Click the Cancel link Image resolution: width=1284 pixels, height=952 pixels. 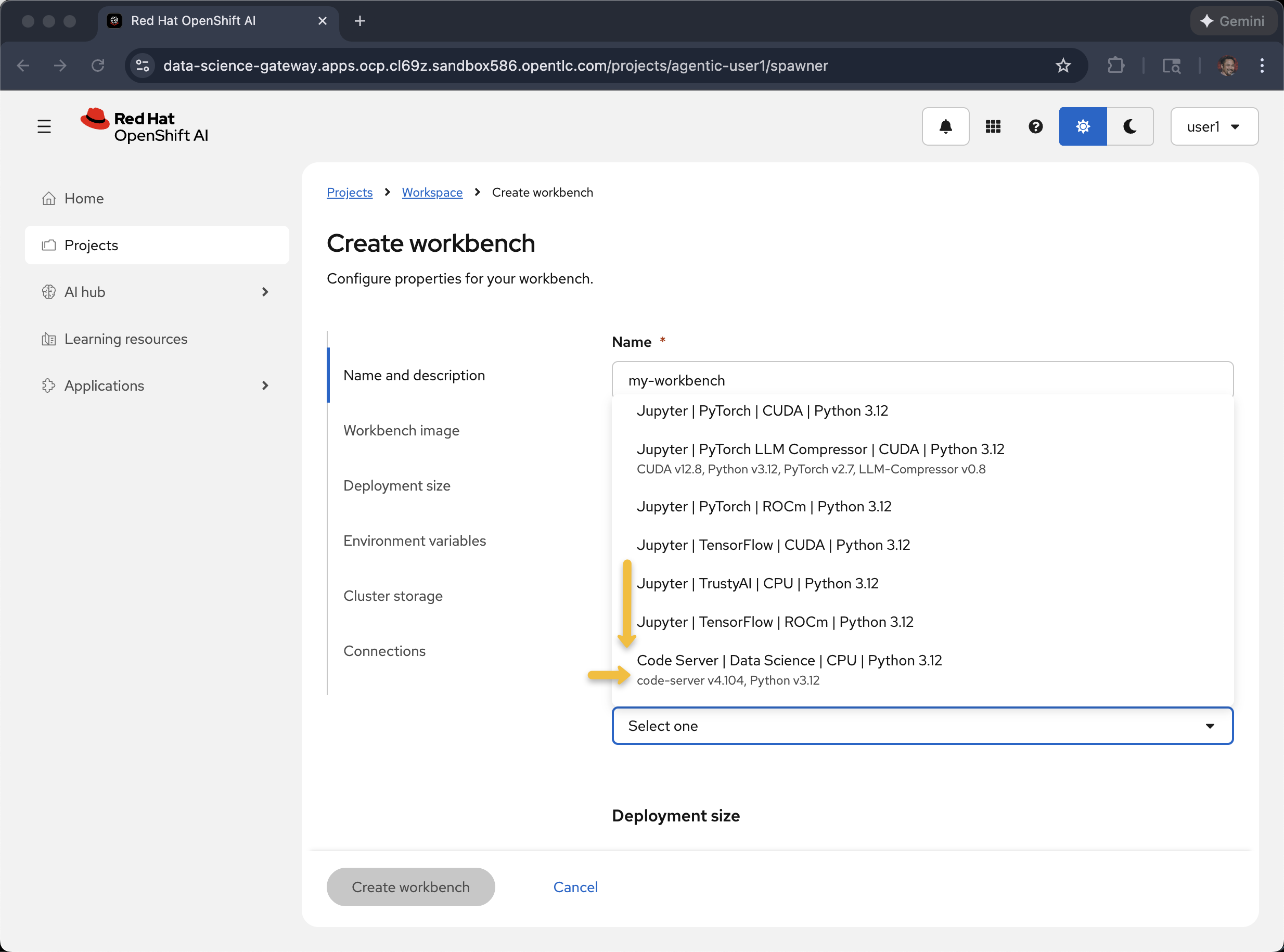point(575,886)
